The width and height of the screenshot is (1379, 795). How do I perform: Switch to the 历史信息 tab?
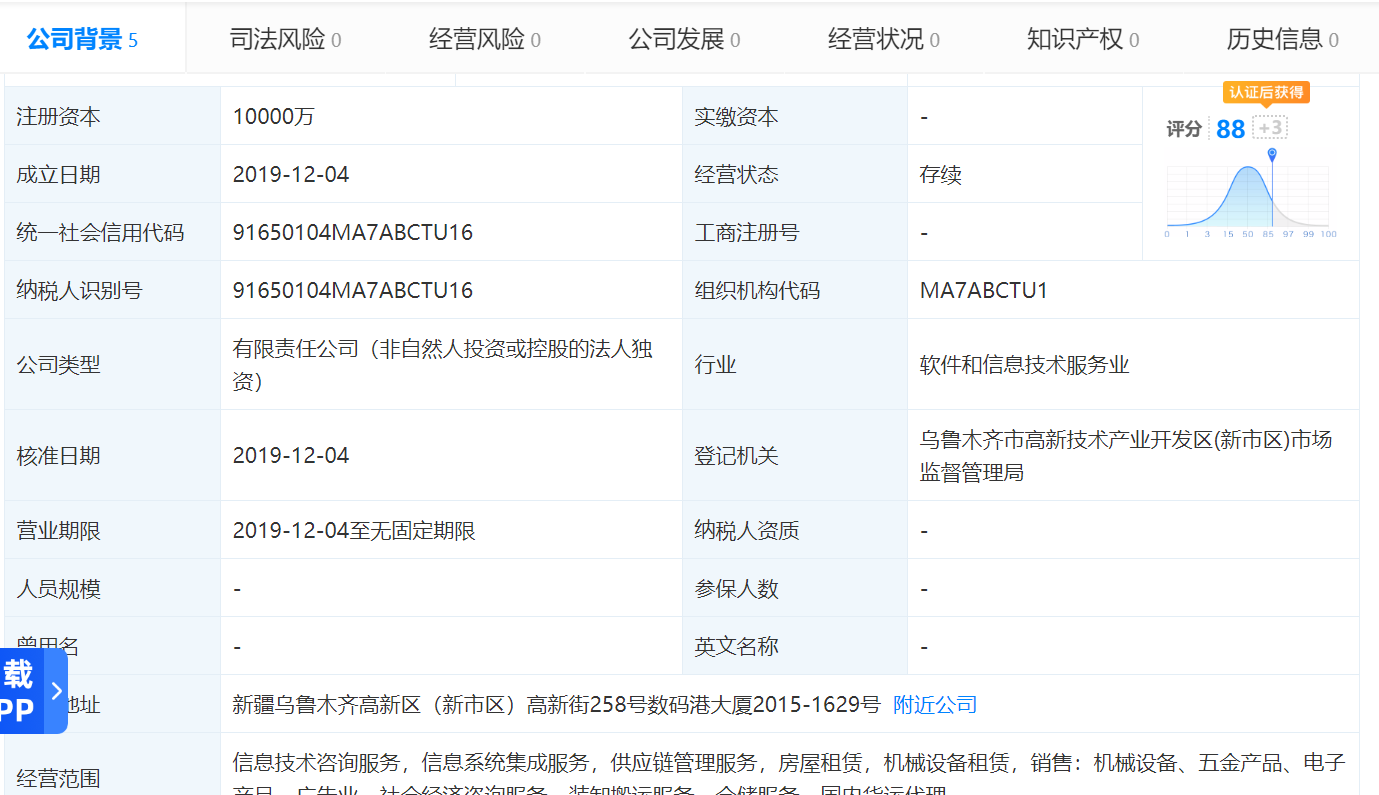pos(1282,40)
